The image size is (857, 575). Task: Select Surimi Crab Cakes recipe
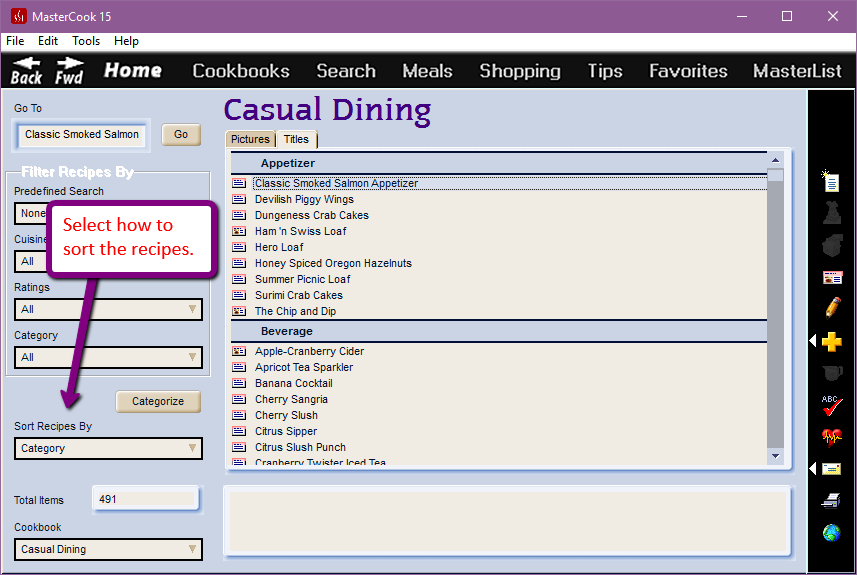pyautogui.click(x=298, y=295)
